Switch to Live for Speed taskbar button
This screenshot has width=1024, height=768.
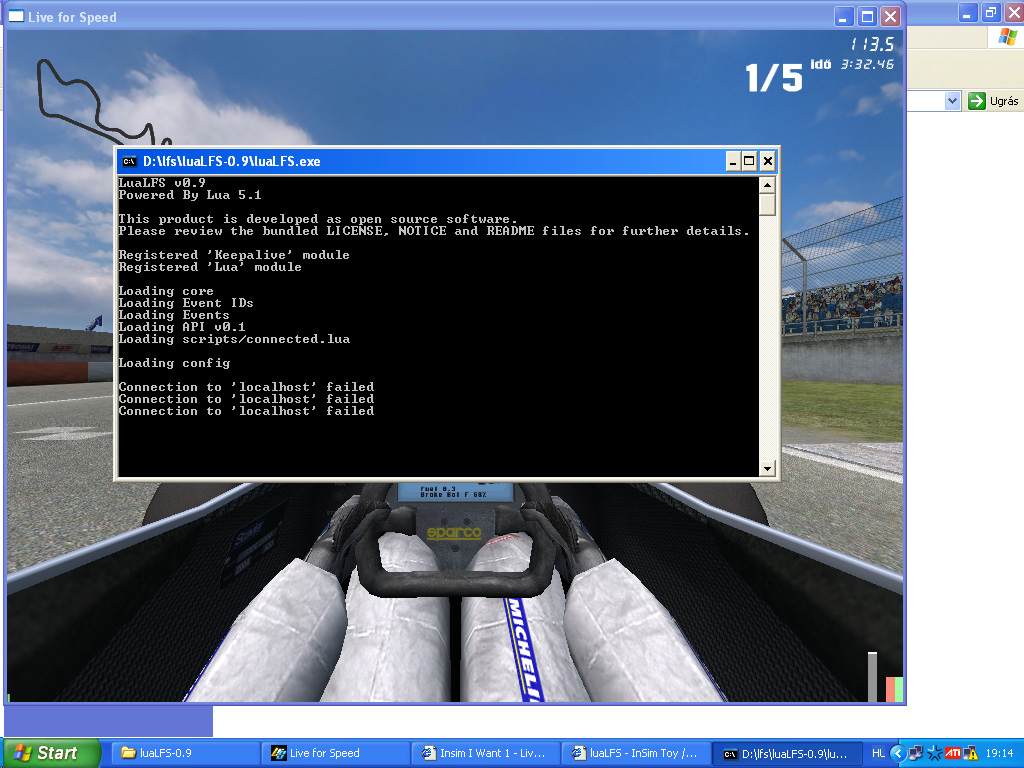click(x=336, y=753)
